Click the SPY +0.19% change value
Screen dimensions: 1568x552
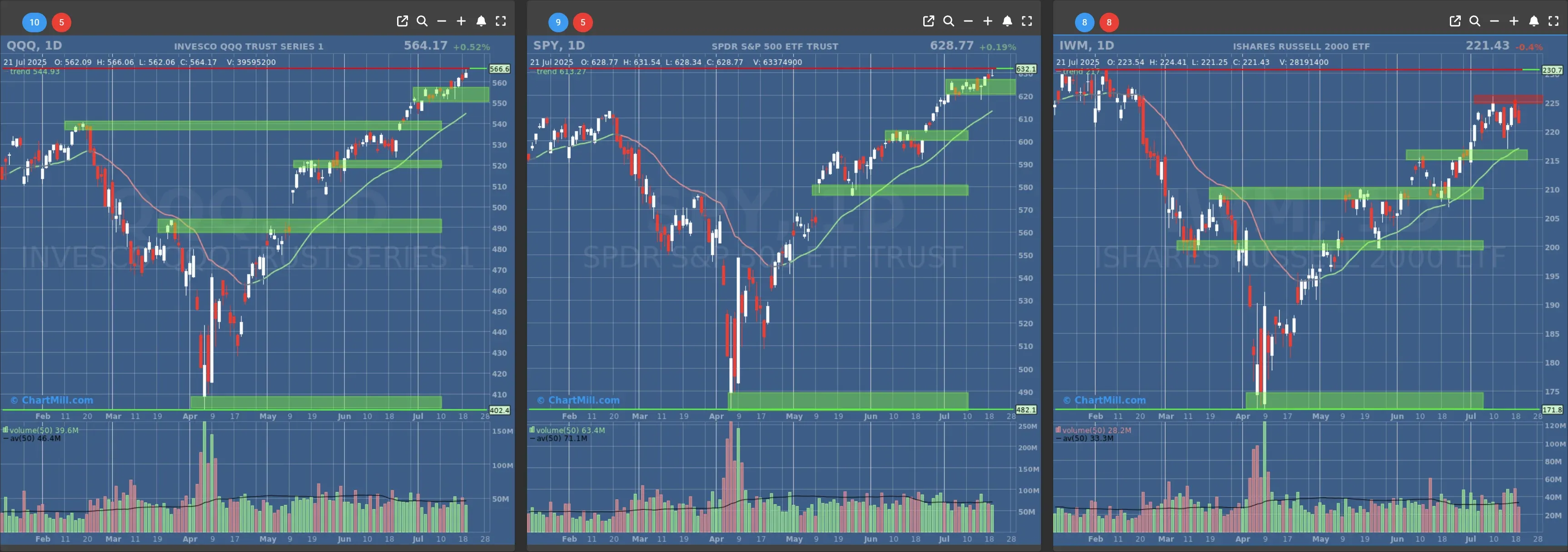click(998, 47)
